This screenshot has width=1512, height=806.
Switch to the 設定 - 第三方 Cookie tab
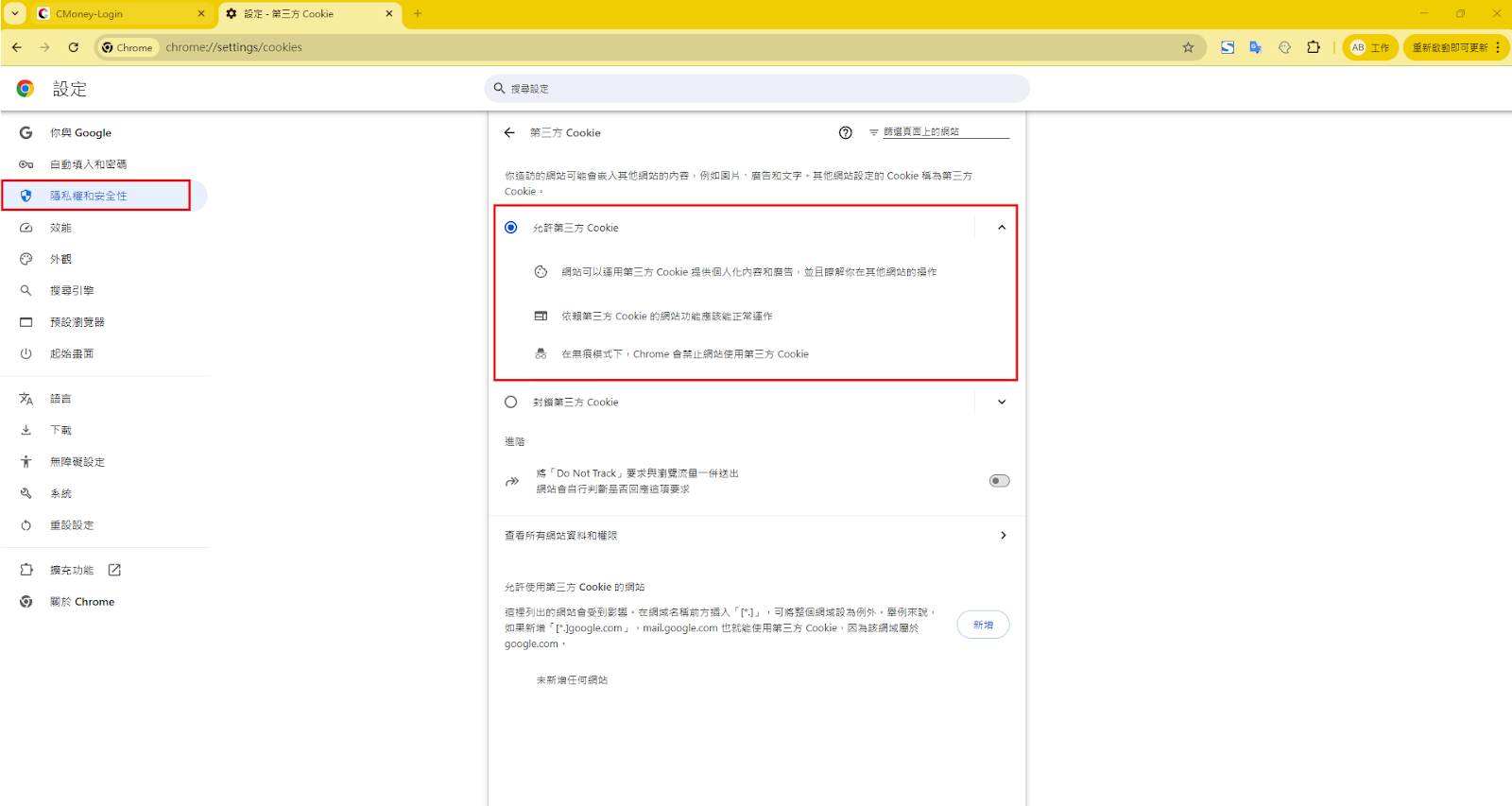click(310, 14)
